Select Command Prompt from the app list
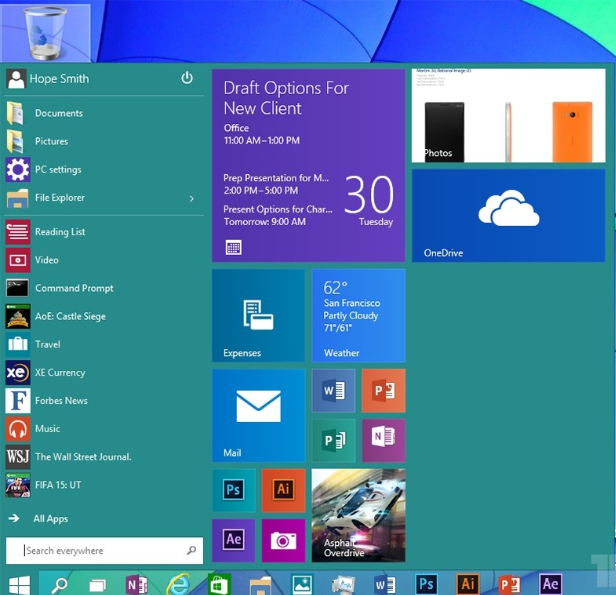 [74, 288]
